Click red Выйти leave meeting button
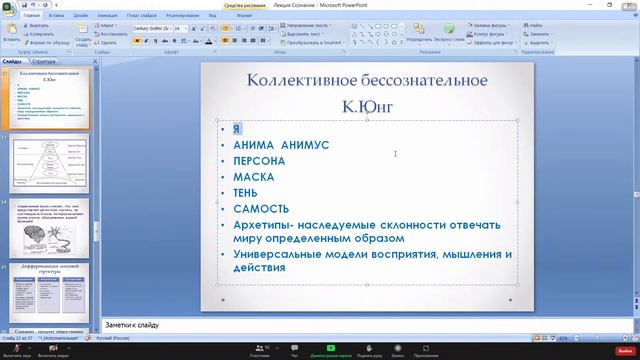Image resolution: width=640 pixels, height=360 pixels. pos(625,351)
